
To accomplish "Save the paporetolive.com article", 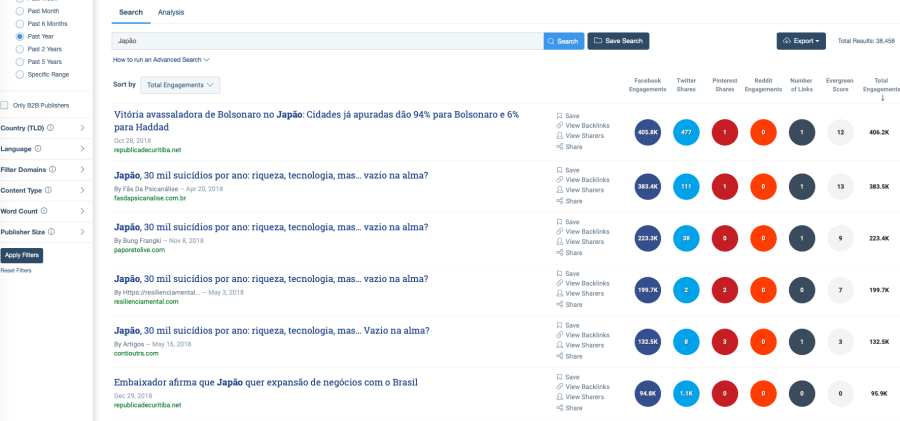I will pos(568,222).
